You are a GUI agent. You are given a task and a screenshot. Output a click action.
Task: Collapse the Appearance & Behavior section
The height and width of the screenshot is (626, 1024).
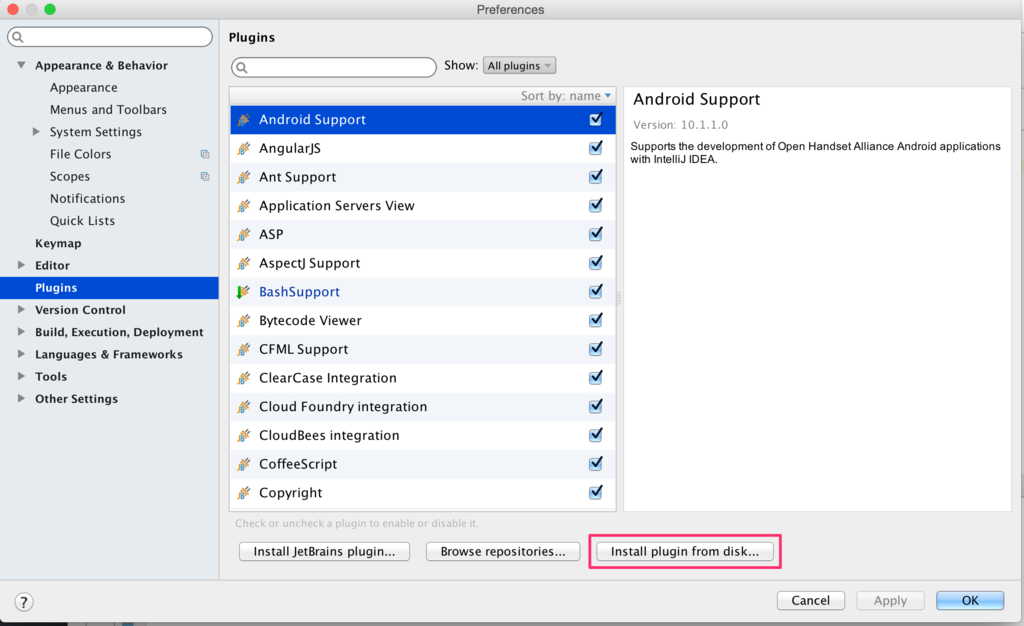click(x=22, y=66)
